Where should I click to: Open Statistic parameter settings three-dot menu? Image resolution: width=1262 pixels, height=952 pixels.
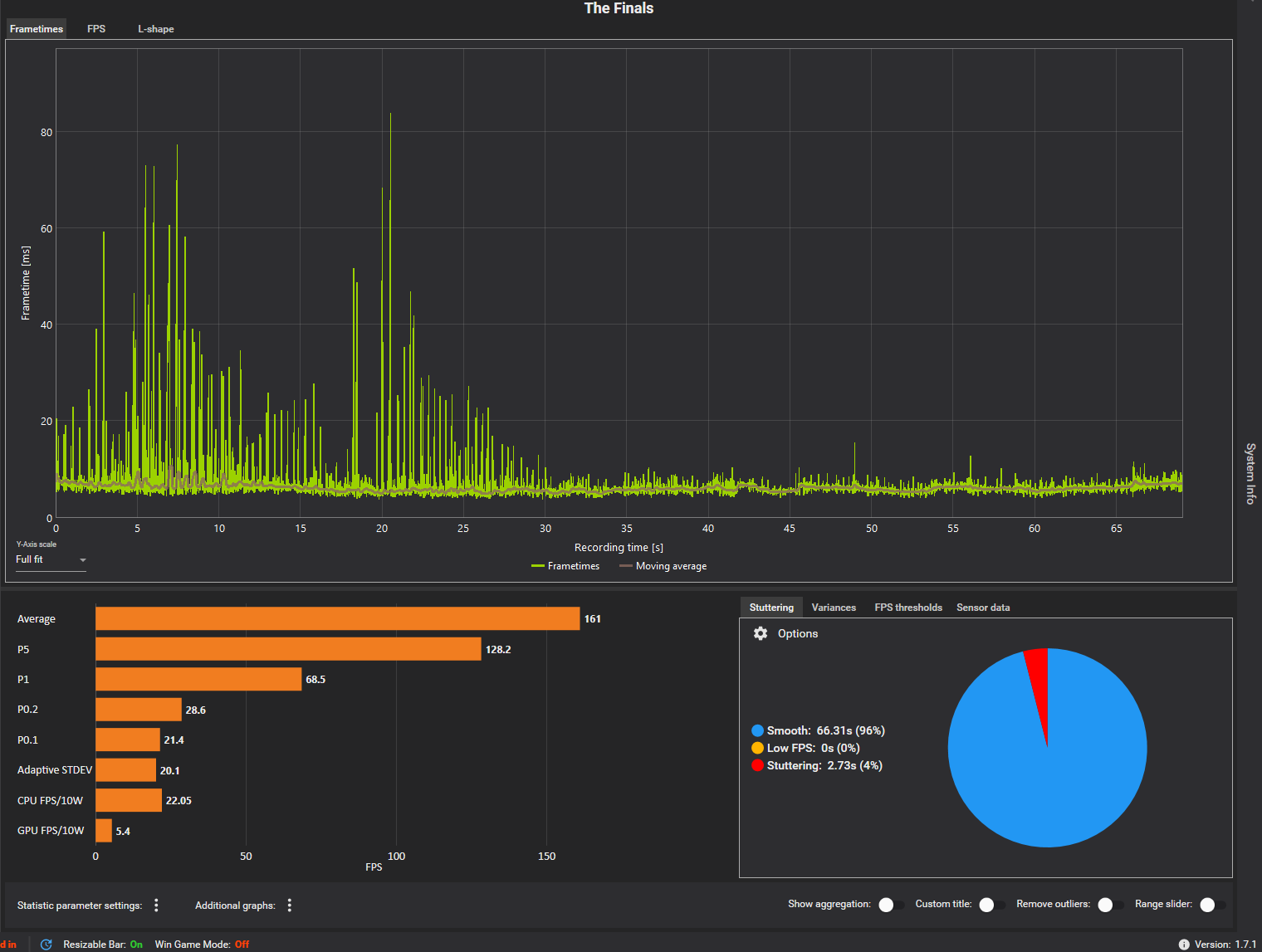pyautogui.click(x=156, y=906)
